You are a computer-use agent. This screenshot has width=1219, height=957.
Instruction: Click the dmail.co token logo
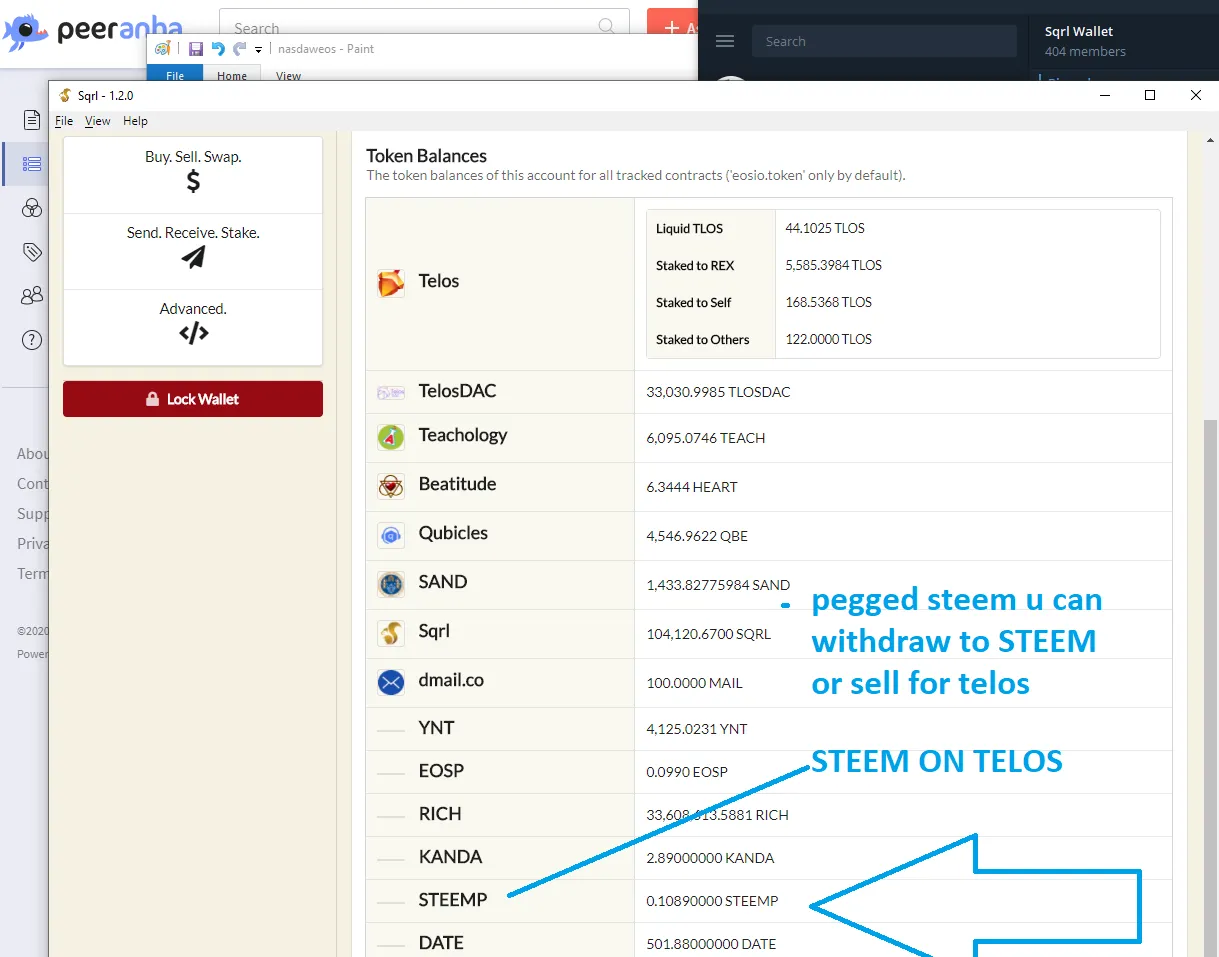point(391,682)
